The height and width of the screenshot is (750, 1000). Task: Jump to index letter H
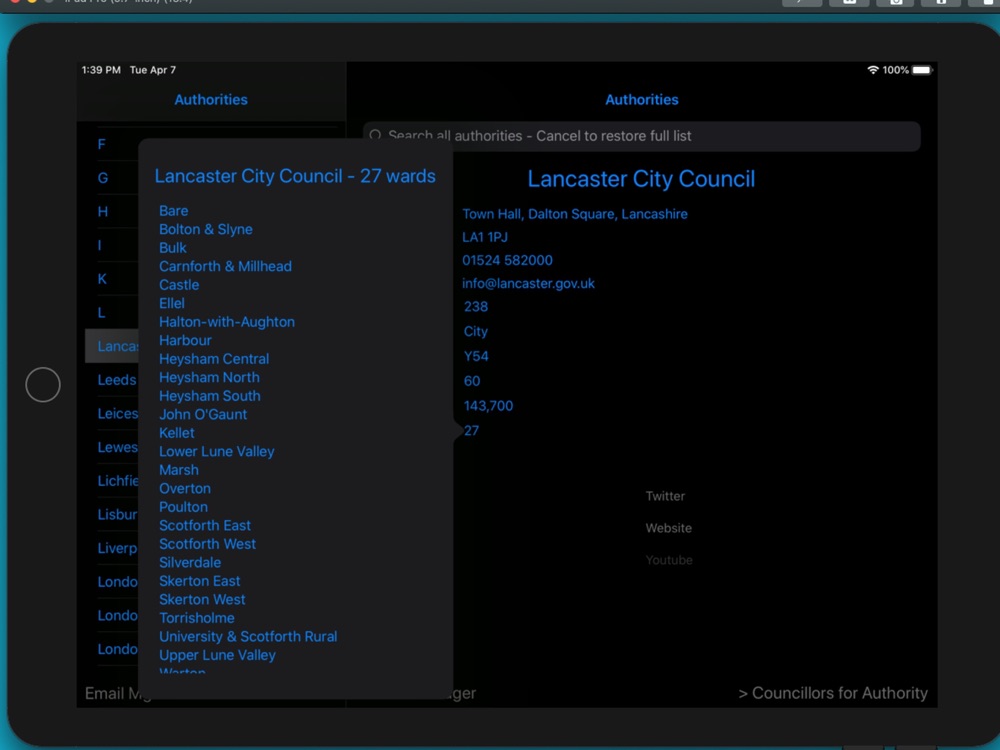point(103,212)
